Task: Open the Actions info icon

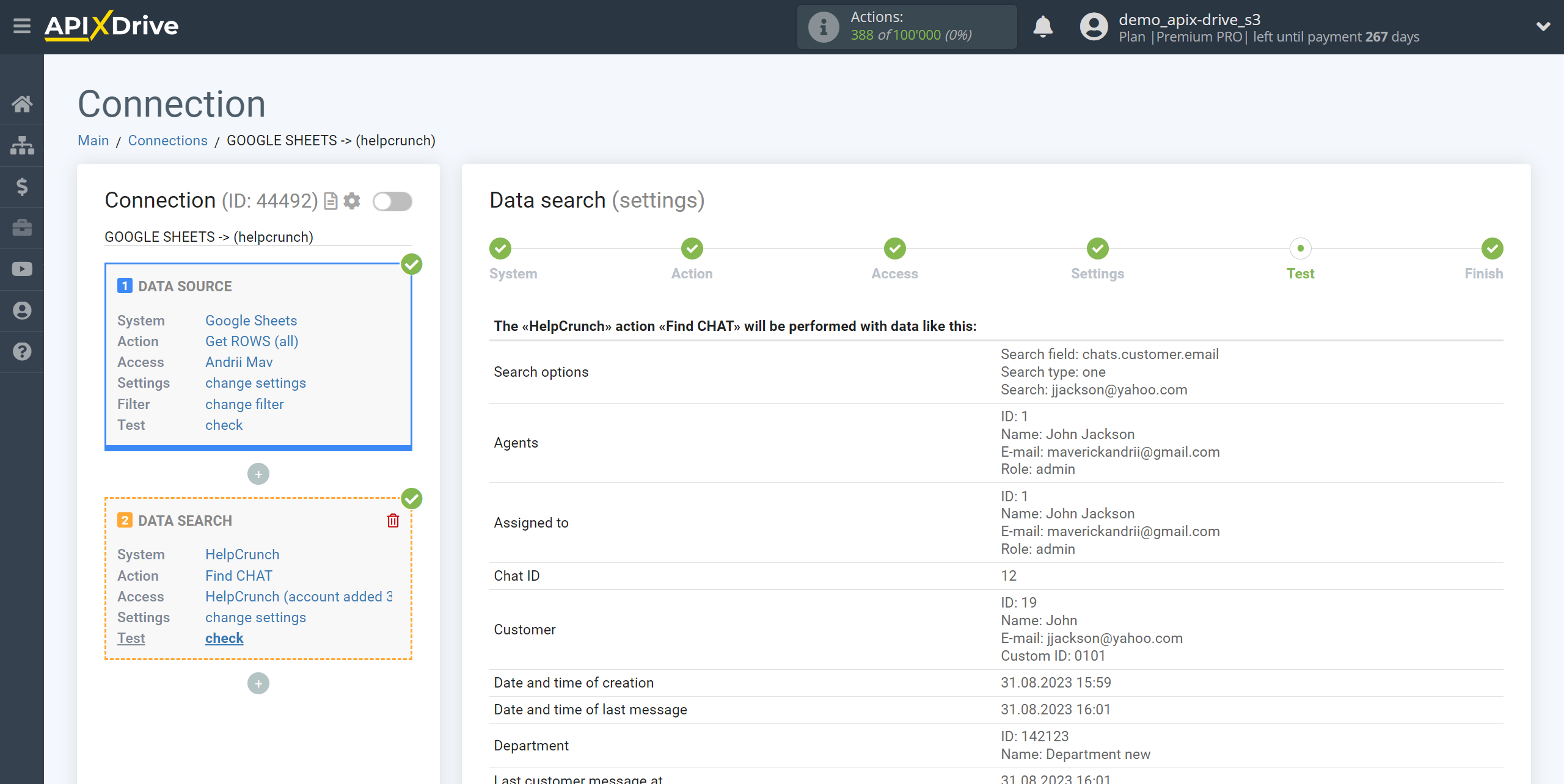Action: tap(823, 27)
